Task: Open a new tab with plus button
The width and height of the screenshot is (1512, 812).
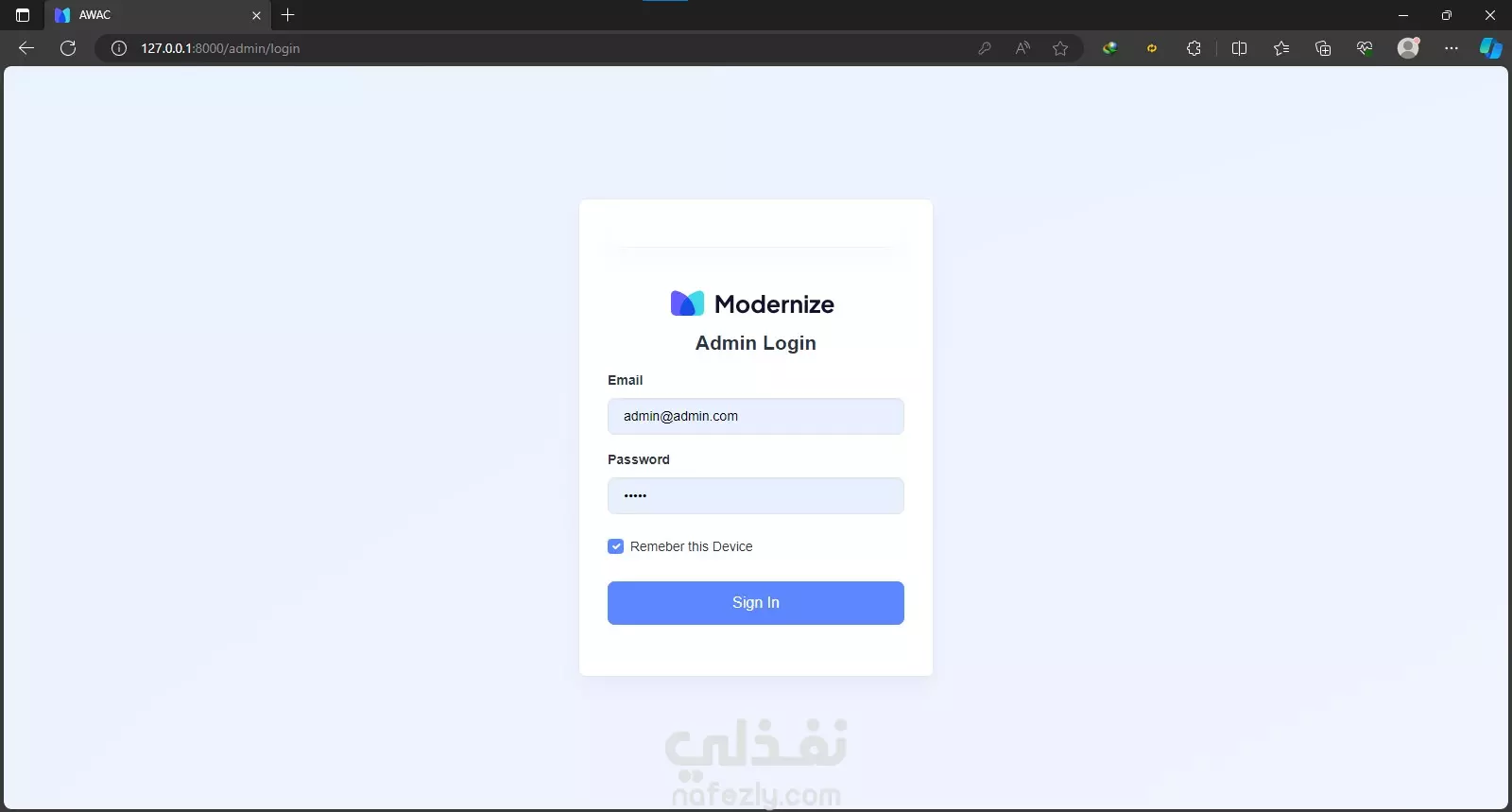Action: [288, 15]
